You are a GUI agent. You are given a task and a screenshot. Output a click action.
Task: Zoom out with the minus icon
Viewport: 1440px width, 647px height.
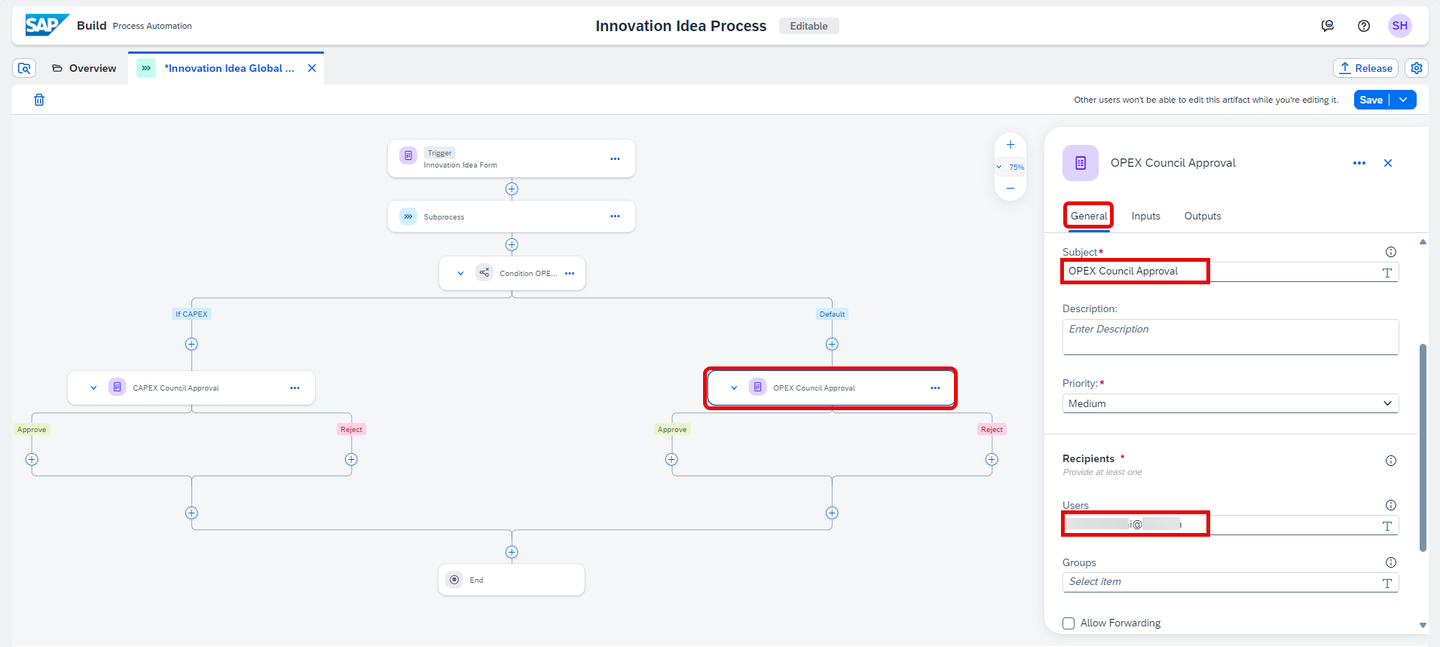tap(1010, 188)
